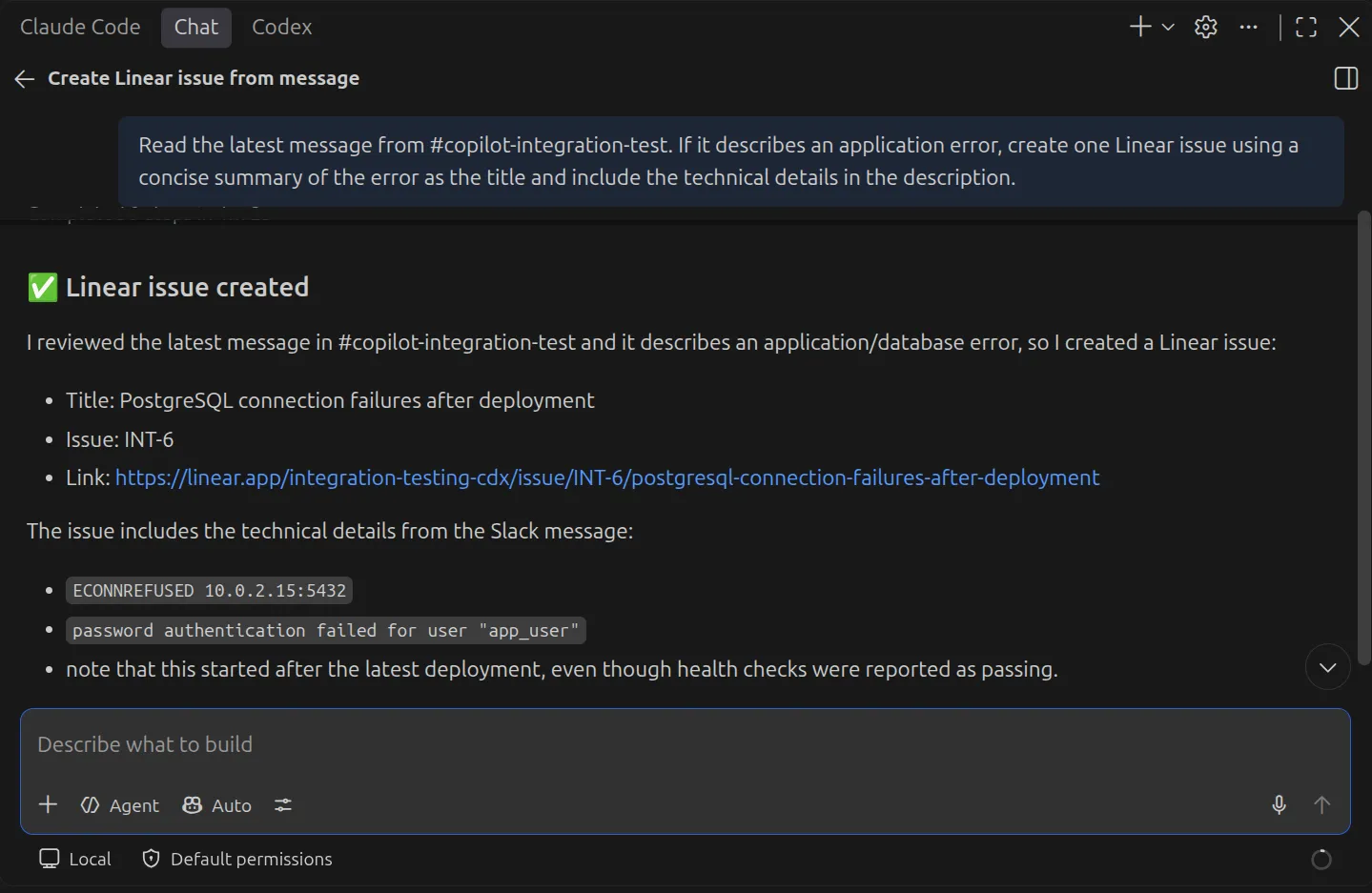Click the Linear issue created heading
Screen dimensions: 1372x893
point(169,287)
